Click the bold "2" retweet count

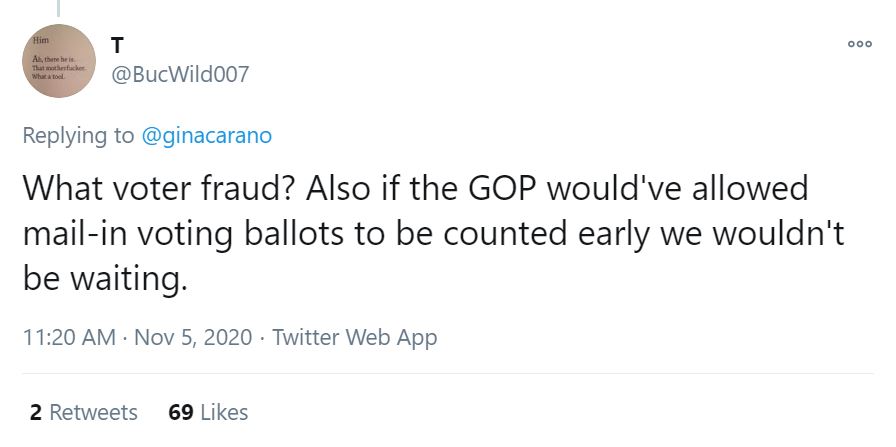[x=36, y=412]
